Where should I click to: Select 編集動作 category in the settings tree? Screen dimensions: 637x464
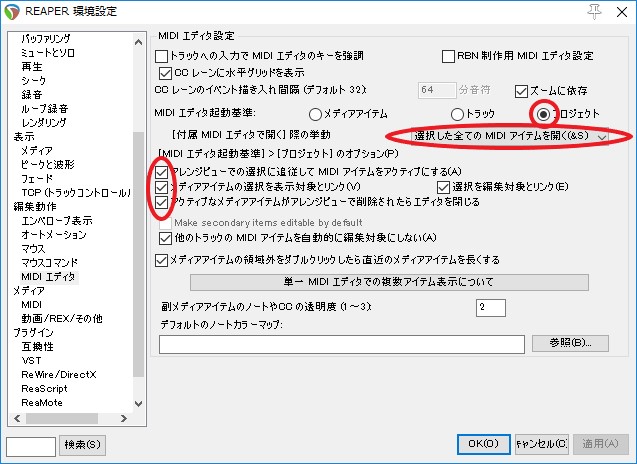[35, 206]
